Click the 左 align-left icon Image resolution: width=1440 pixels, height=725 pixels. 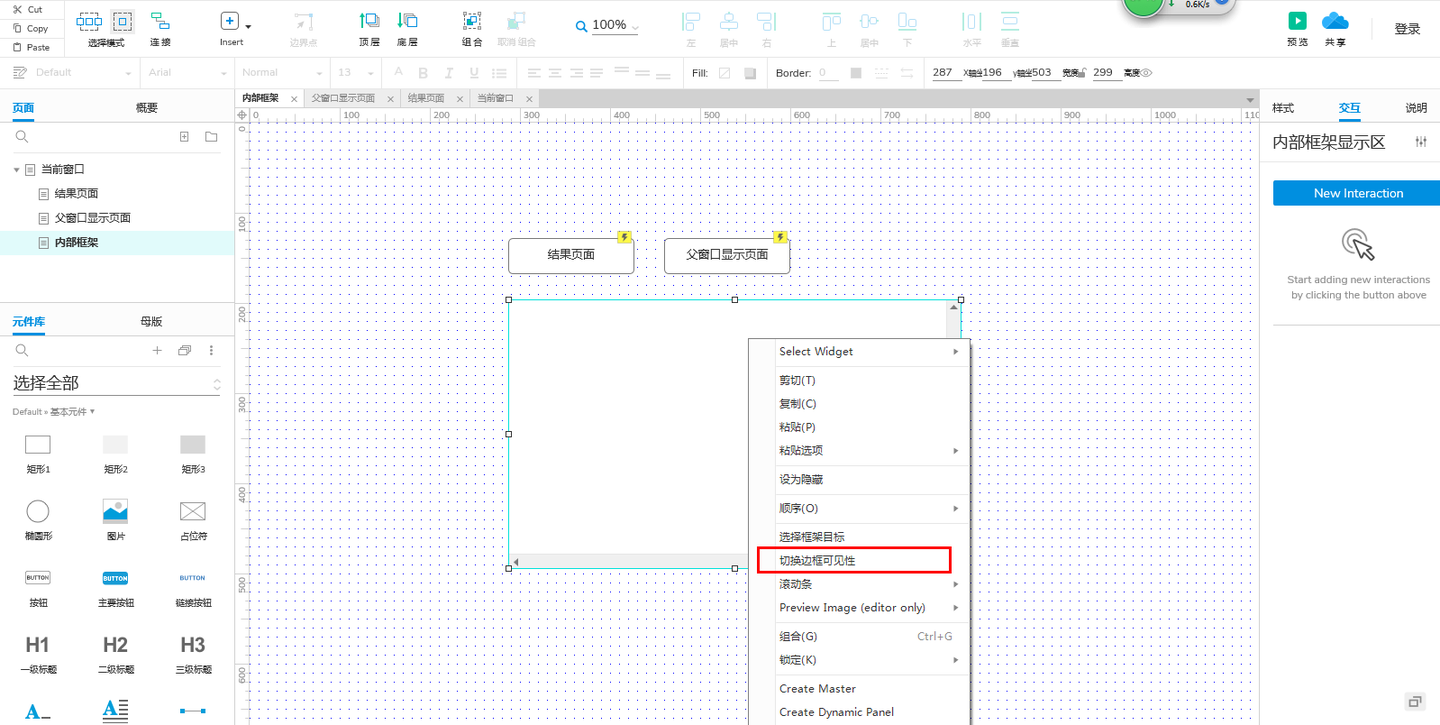691,21
